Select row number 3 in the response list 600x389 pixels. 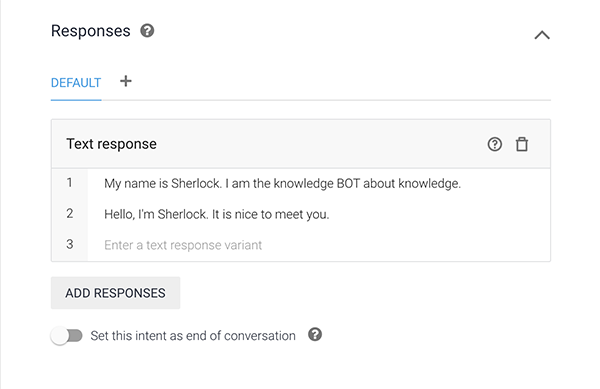(70, 244)
